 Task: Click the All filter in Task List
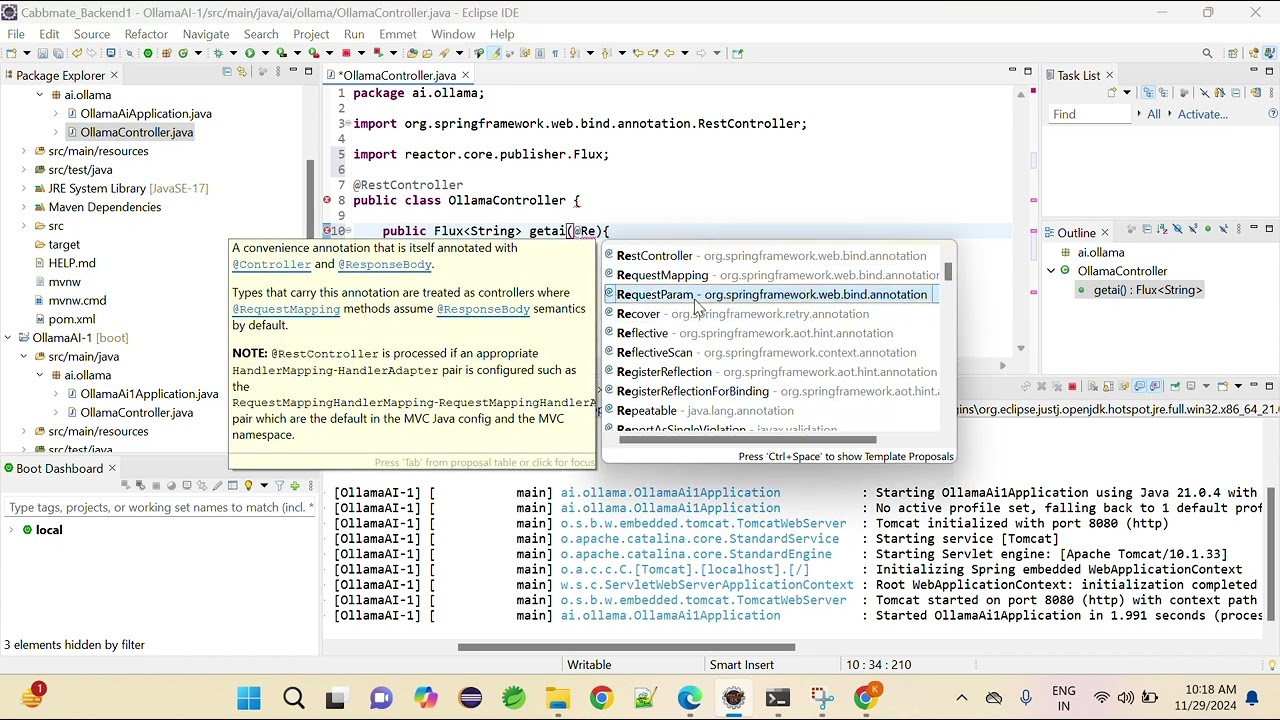coord(1154,114)
